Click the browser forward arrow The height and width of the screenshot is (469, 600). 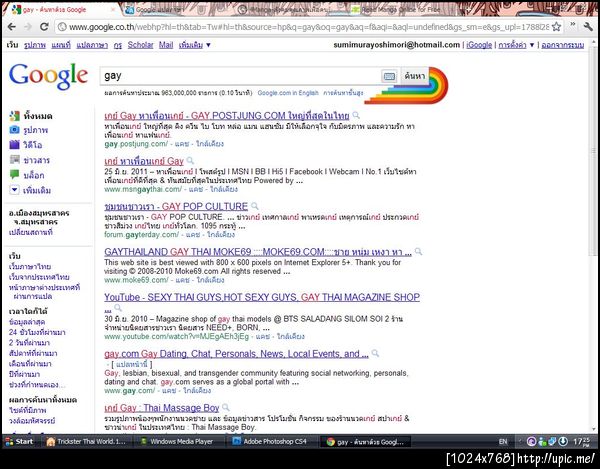pos(28,27)
